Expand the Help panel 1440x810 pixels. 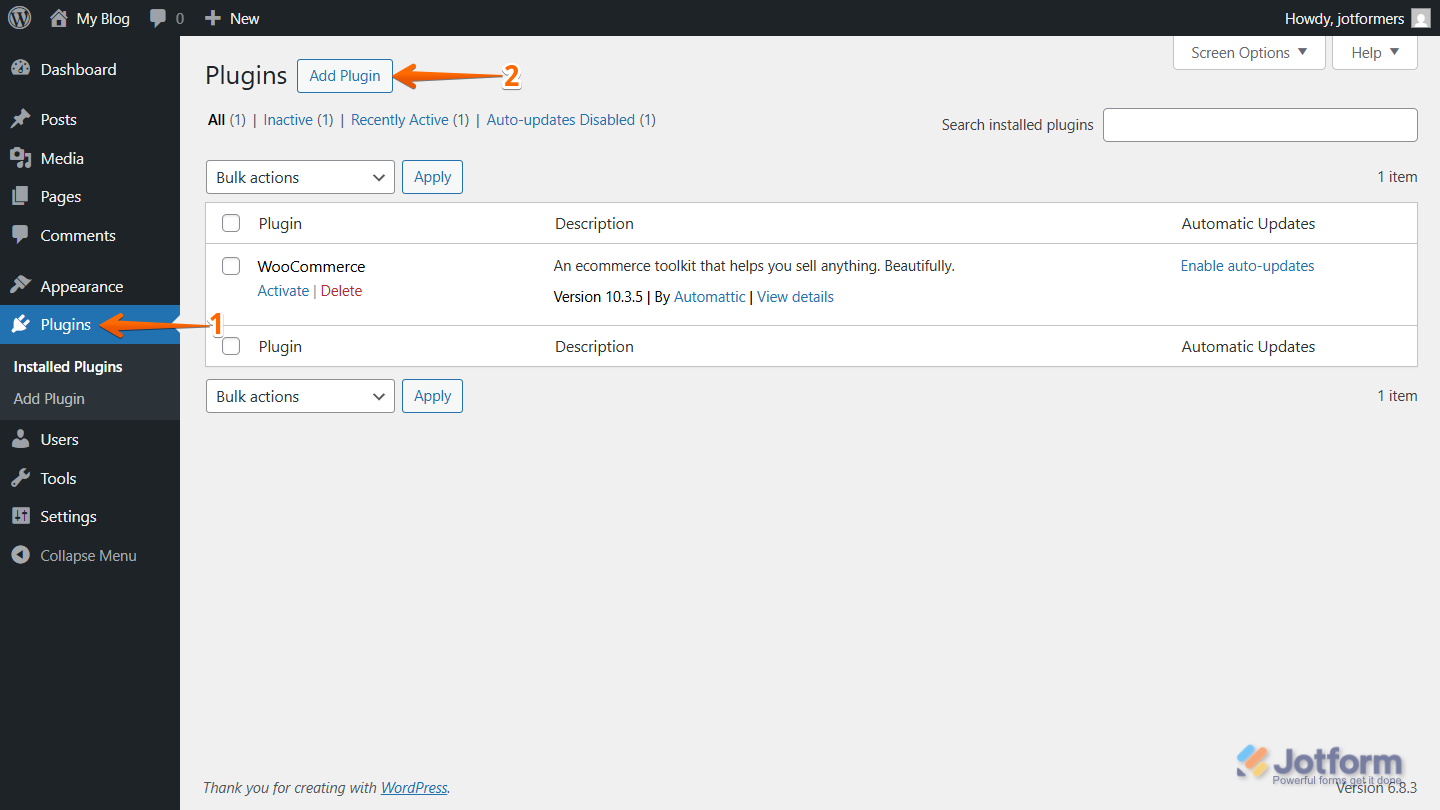click(1374, 51)
